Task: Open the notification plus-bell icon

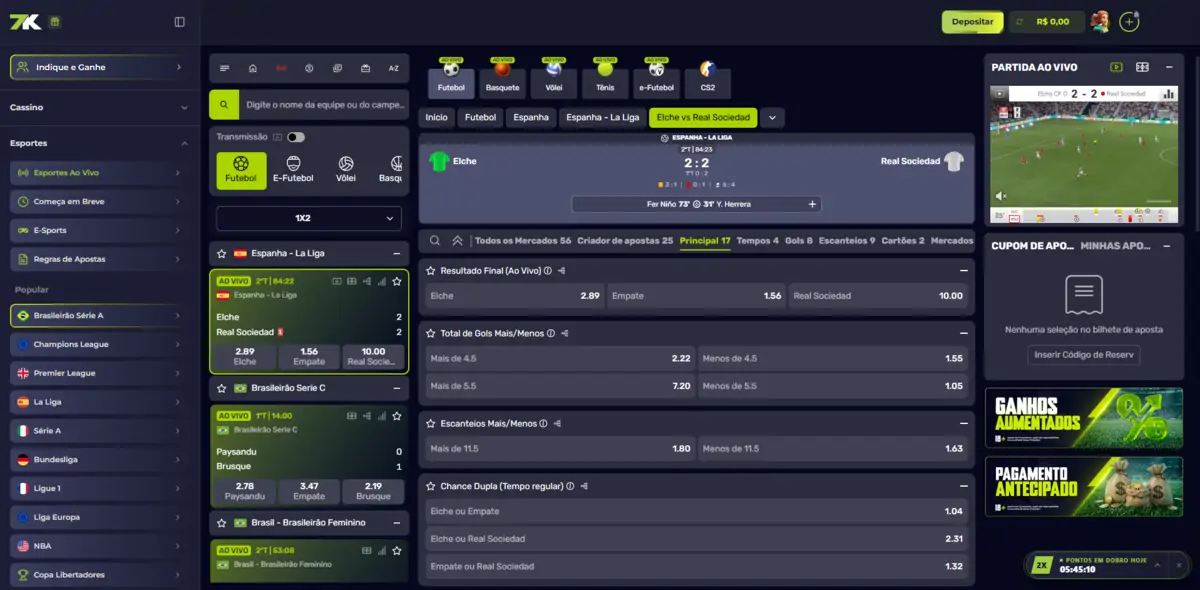Action: [1130, 21]
